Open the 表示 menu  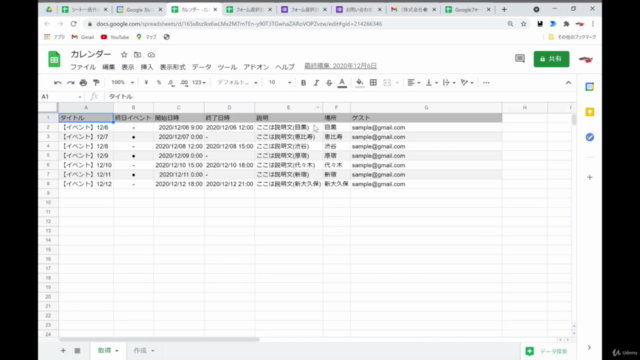point(127,67)
